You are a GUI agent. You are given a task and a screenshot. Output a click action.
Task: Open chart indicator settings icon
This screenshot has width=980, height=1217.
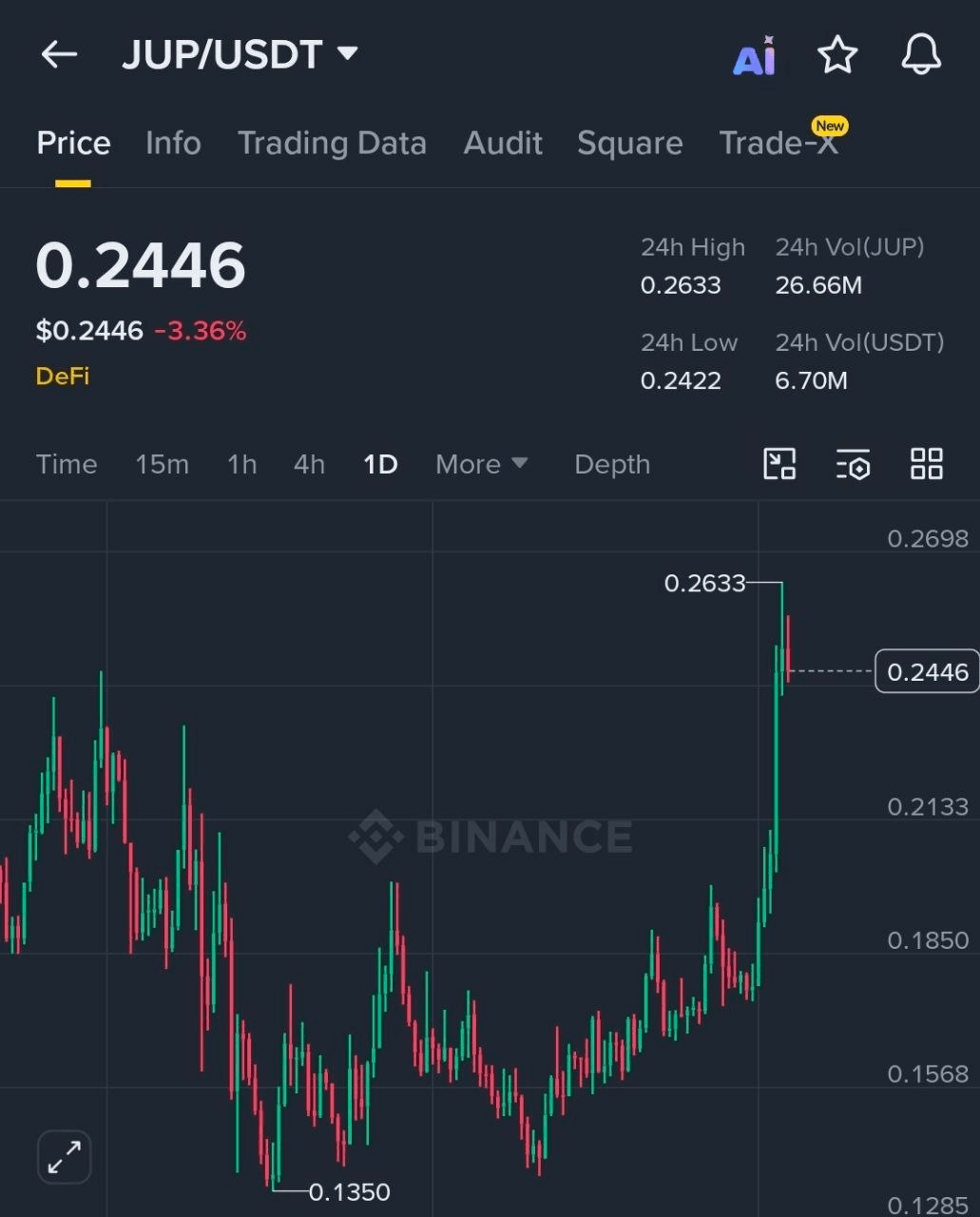pyautogui.click(x=853, y=464)
